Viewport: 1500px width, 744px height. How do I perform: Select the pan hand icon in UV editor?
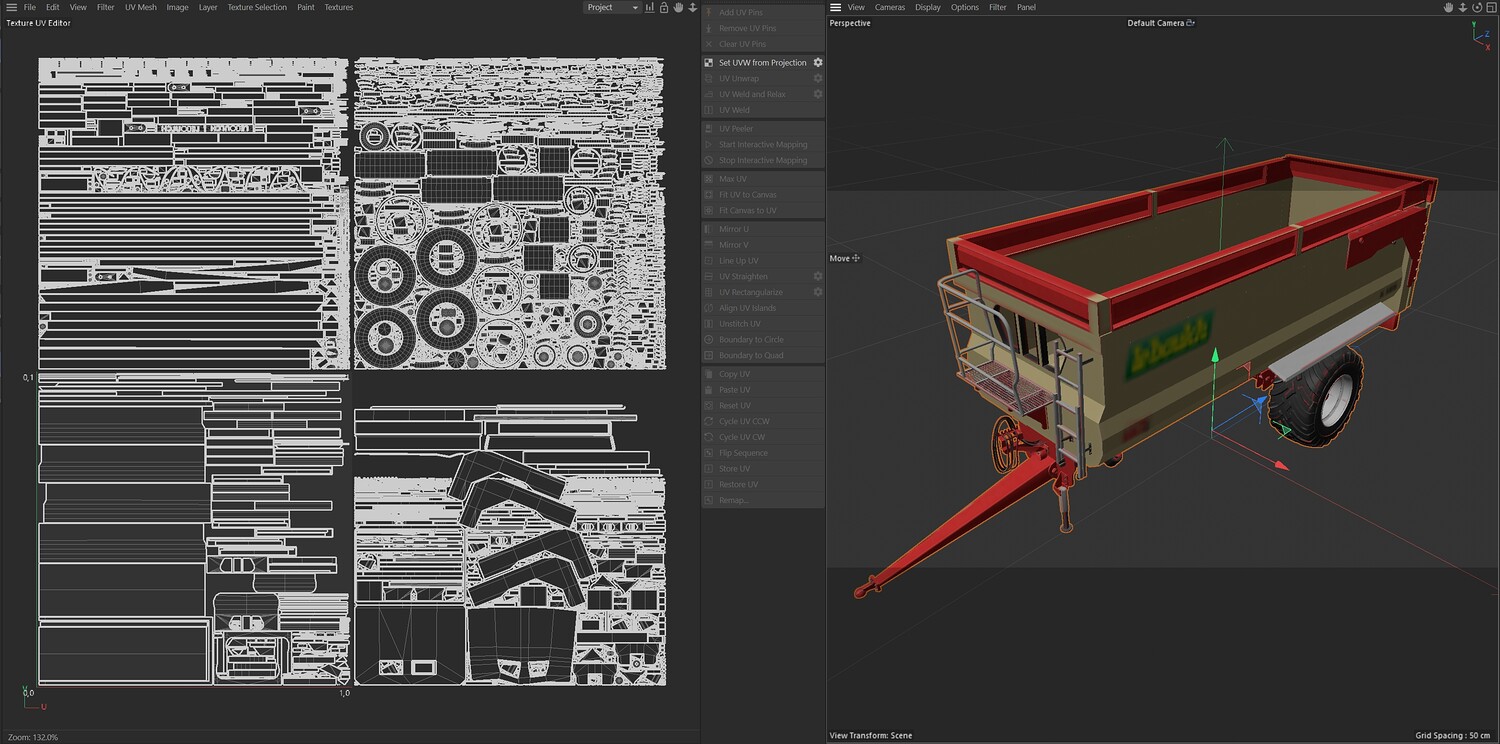pyautogui.click(x=678, y=7)
